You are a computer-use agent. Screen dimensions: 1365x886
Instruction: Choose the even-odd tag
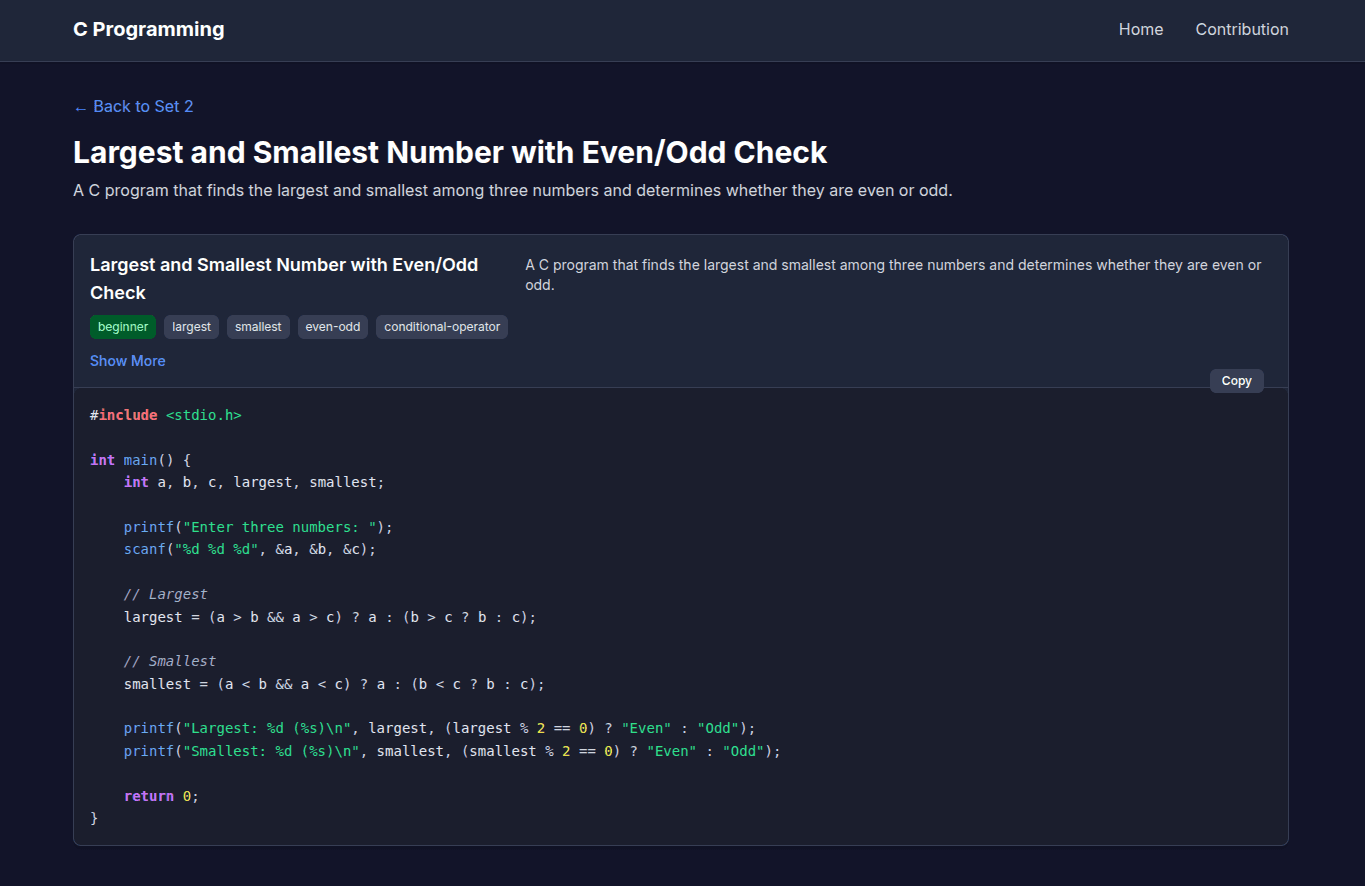click(333, 327)
